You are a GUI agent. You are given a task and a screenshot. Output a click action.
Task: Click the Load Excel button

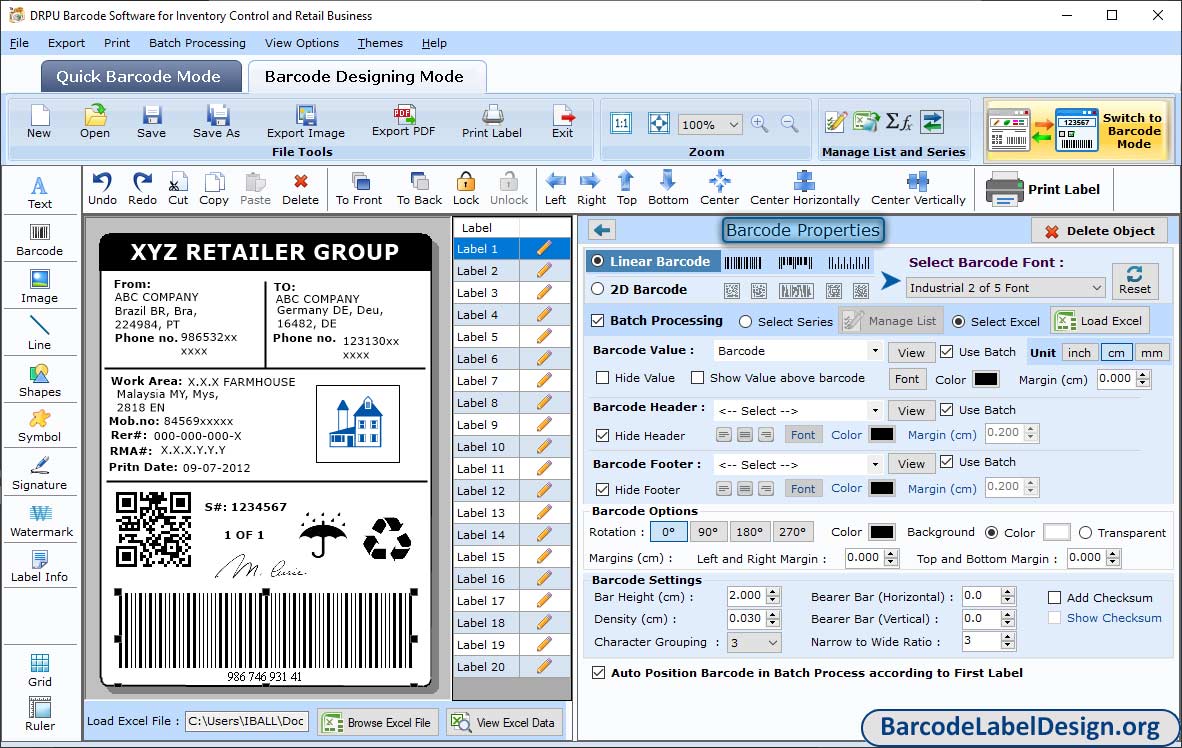1100,321
